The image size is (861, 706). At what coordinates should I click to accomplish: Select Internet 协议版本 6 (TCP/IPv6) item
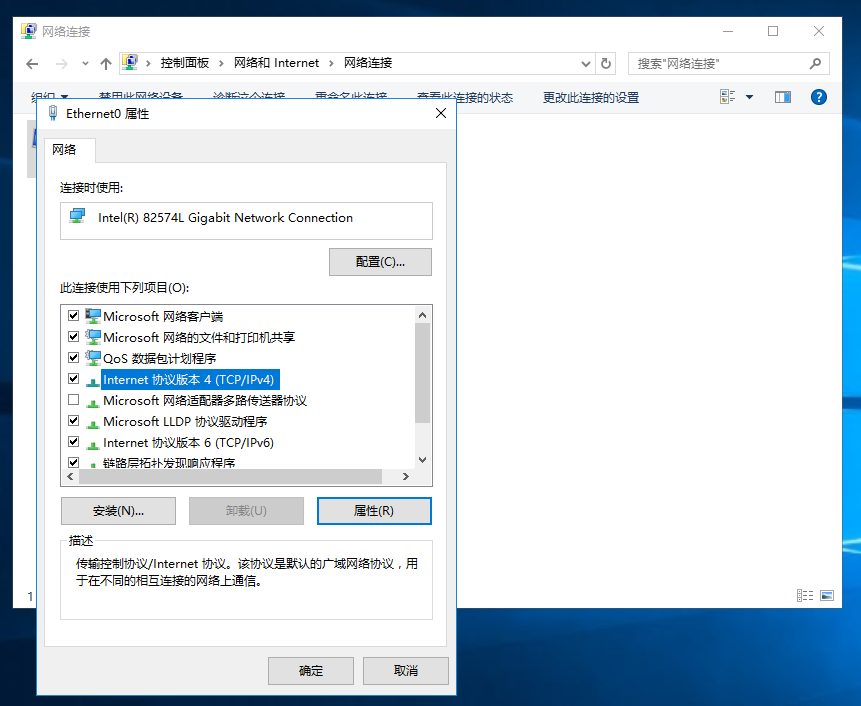coord(188,442)
